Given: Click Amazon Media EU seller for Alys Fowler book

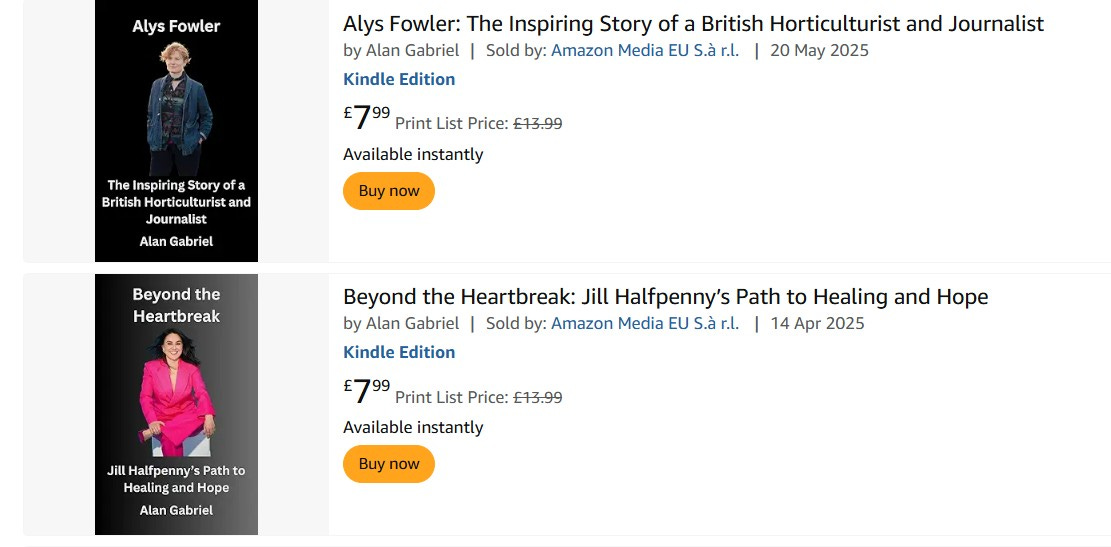Looking at the screenshot, I should 645,50.
